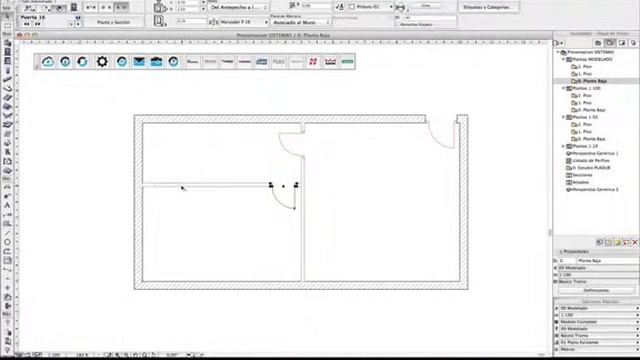Screen dimensions: 640x360
Task: Click the selected door midpoint hotspot on plan
Action: [283, 186]
